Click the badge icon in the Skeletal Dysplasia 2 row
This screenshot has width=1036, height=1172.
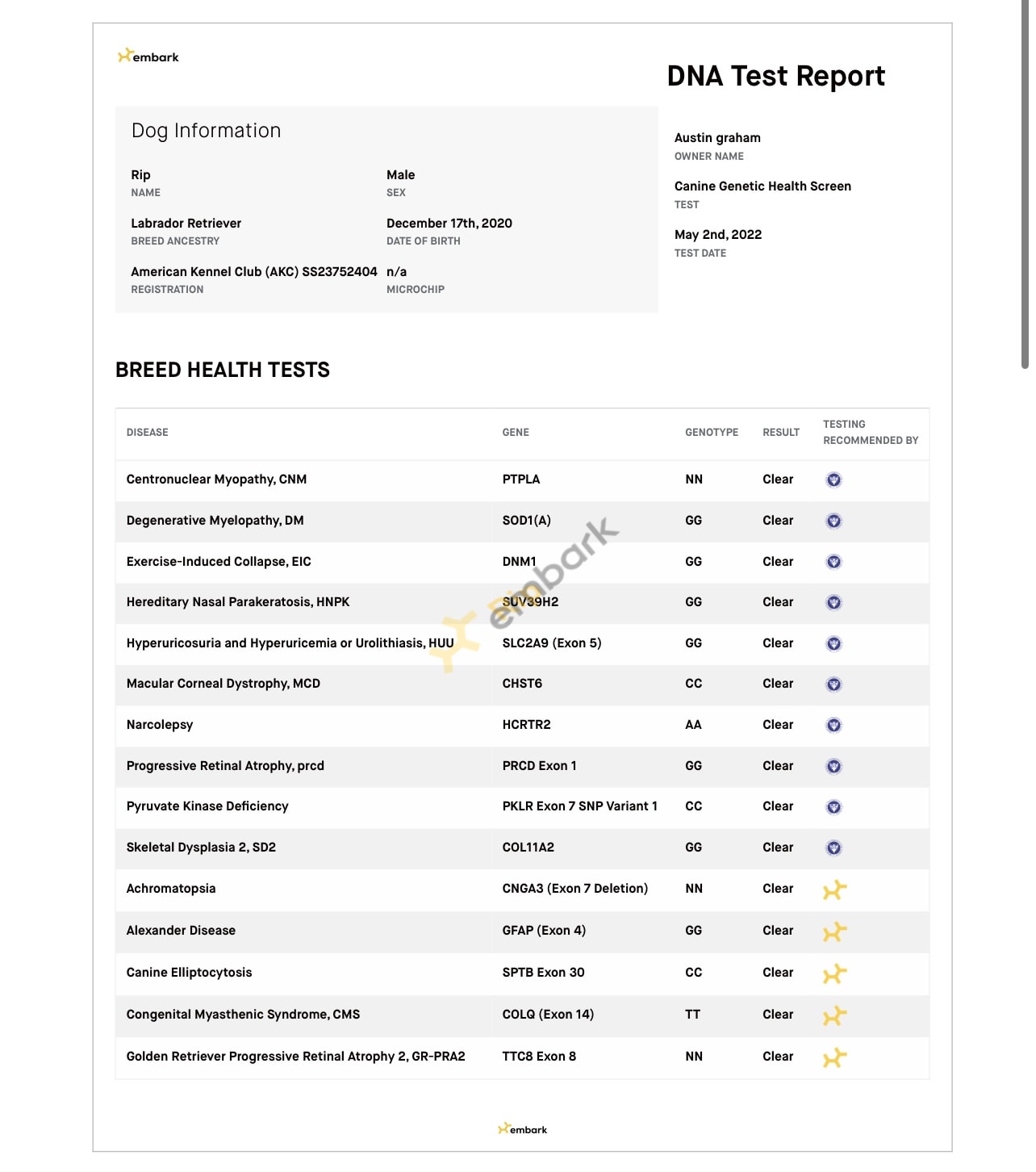pyautogui.click(x=833, y=848)
